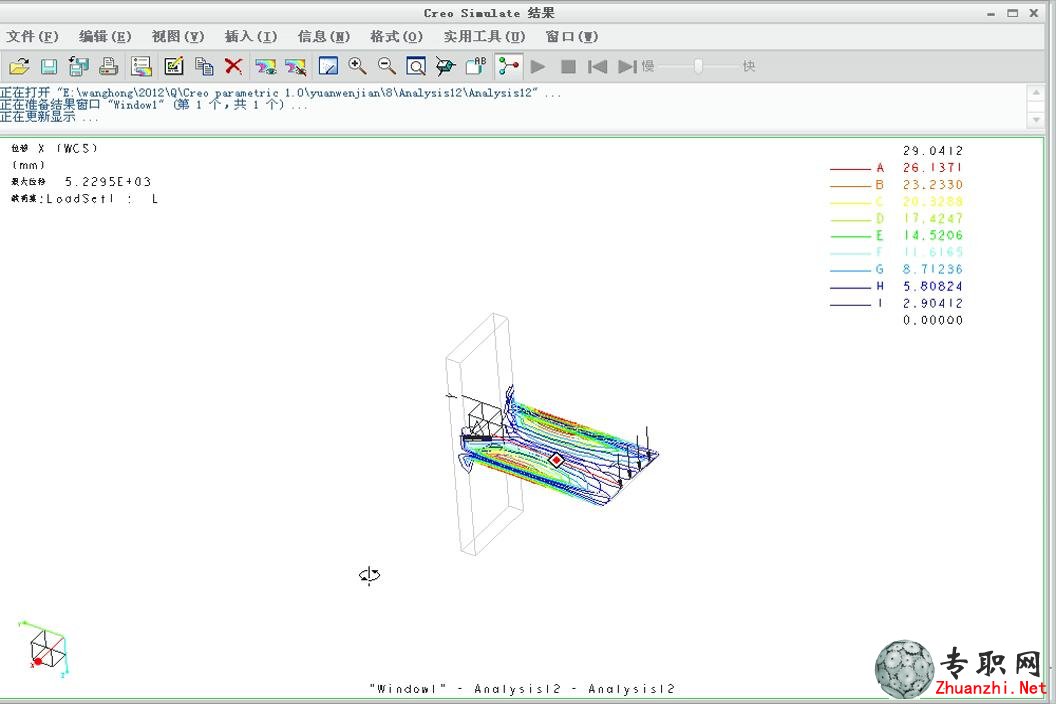Click the show result window icon
This screenshot has width=1056, height=704.
coord(265,66)
